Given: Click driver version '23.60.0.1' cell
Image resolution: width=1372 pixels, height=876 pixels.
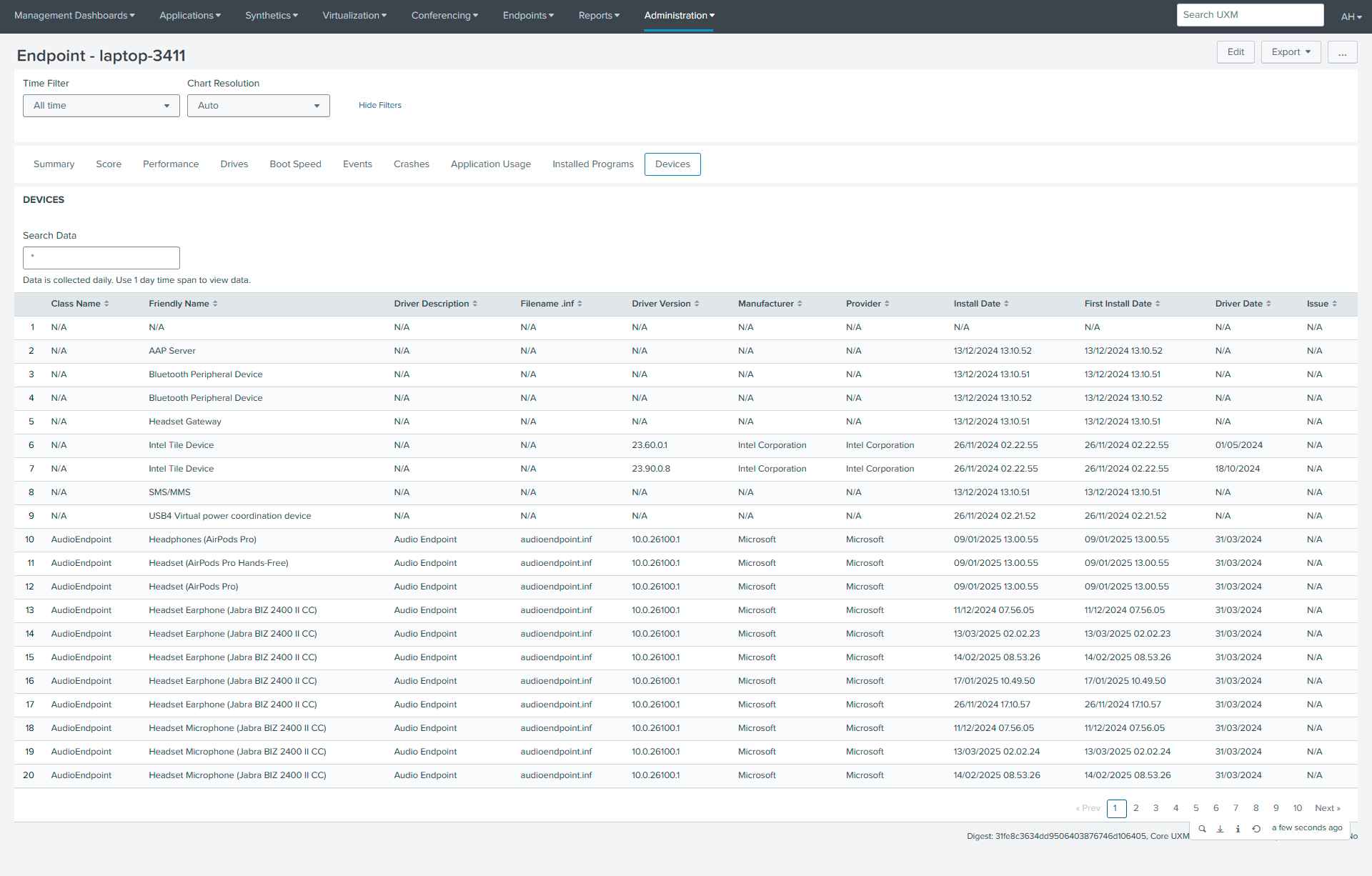Looking at the screenshot, I should point(650,445).
